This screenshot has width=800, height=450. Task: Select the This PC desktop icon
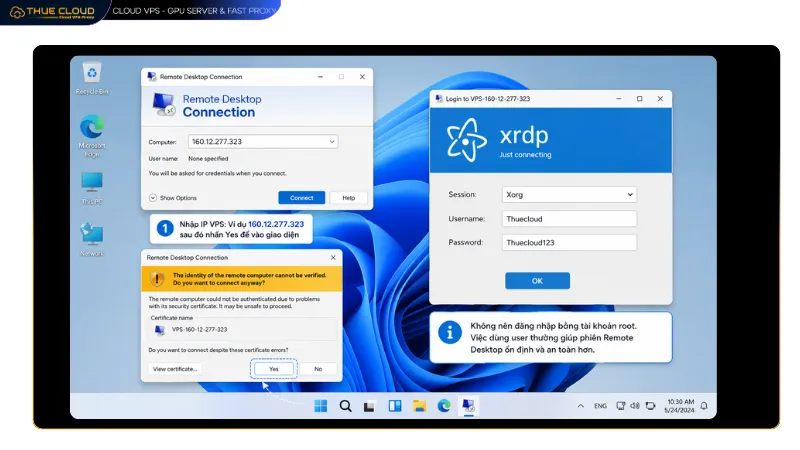tap(92, 188)
